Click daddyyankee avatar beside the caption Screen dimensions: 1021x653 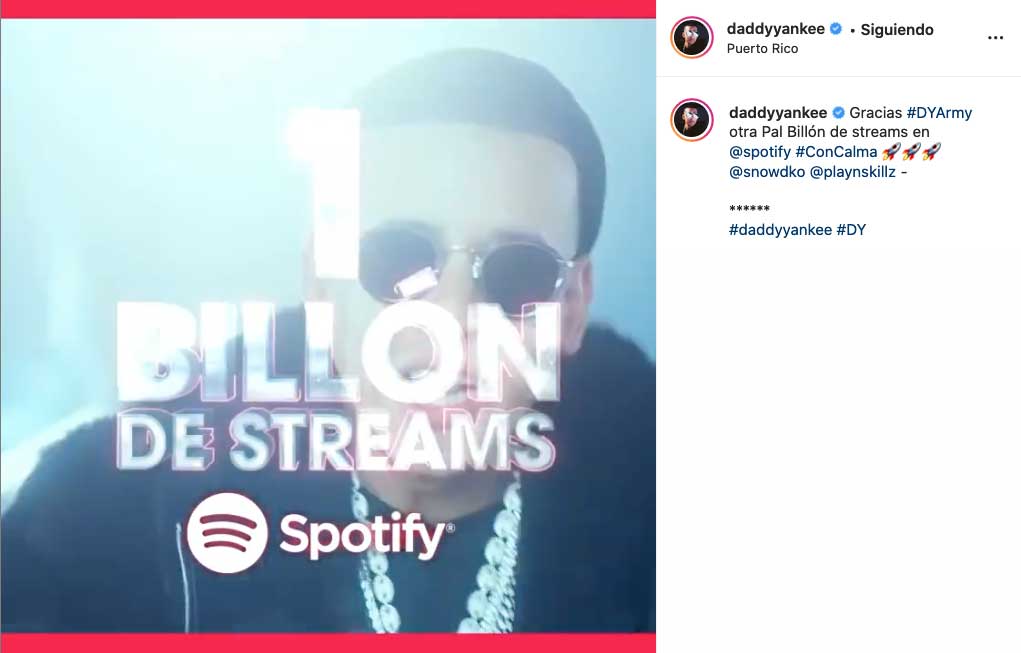point(692,120)
